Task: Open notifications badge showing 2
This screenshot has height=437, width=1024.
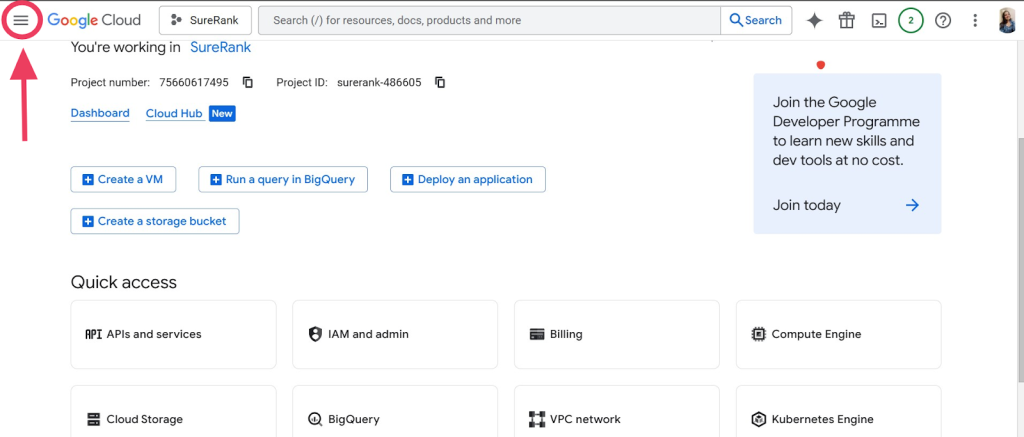Action: click(x=910, y=20)
